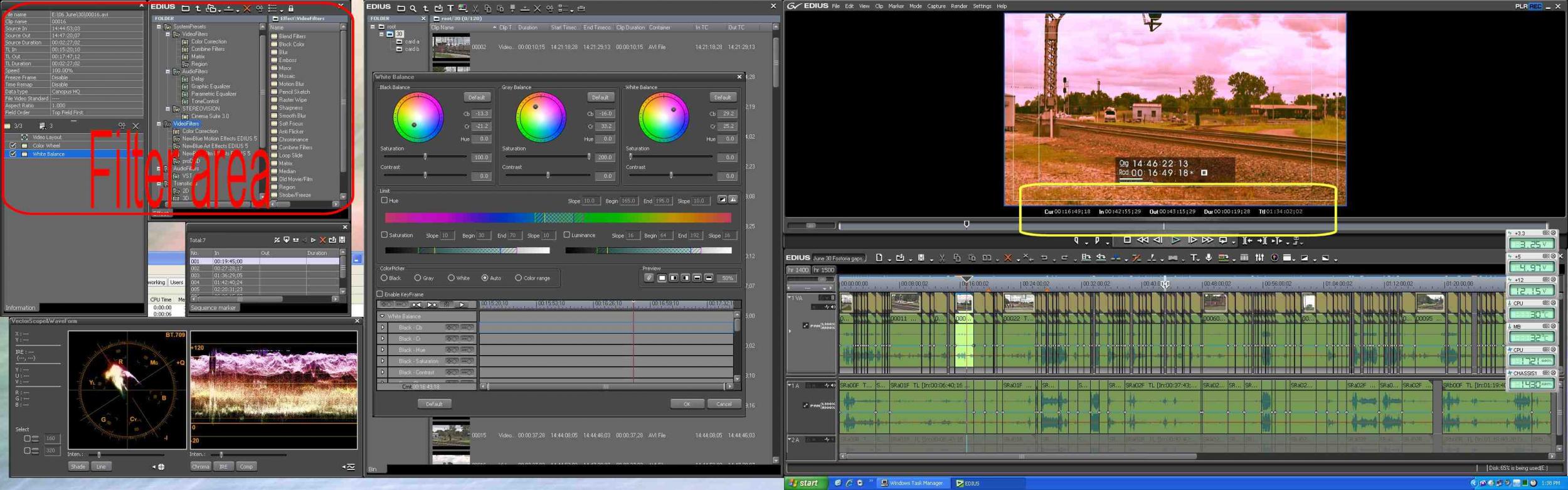
Task: Click the lock icon in Effect palette toolbar
Action: point(291,8)
